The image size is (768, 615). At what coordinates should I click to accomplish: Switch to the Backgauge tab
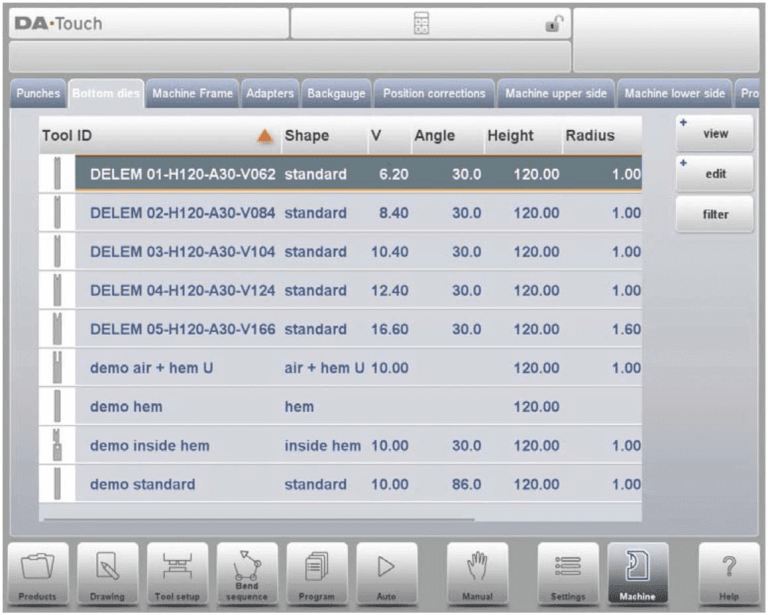(336, 93)
